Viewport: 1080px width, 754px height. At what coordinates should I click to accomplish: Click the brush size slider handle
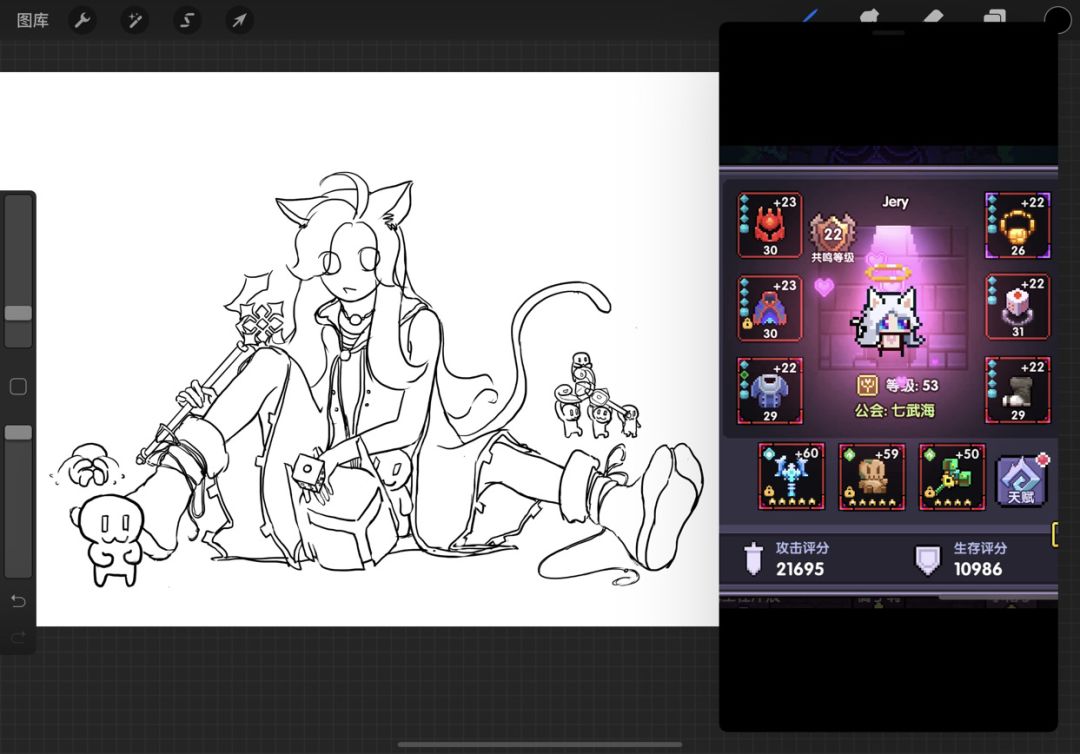(x=18, y=313)
